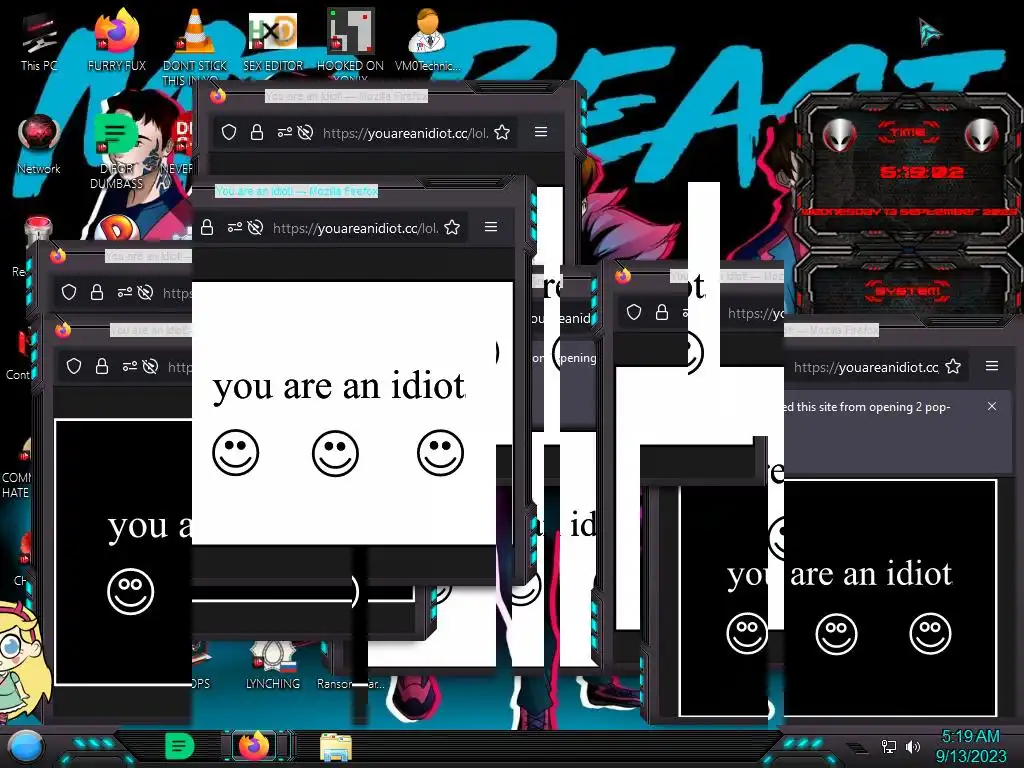Click padlock icon in lower-left Firefox window
The image size is (1024, 768).
pyautogui.click(x=102, y=366)
